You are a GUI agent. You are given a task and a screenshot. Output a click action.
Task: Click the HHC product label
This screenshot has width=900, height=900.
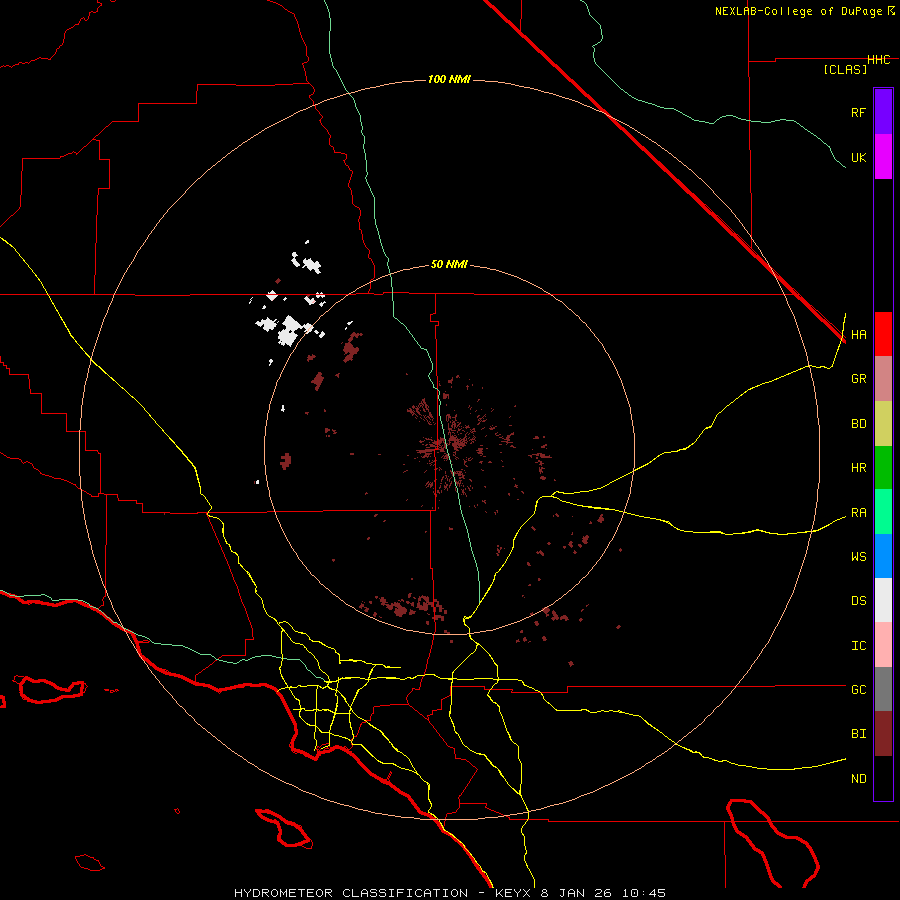pyautogui.click(x=878, y=60)
